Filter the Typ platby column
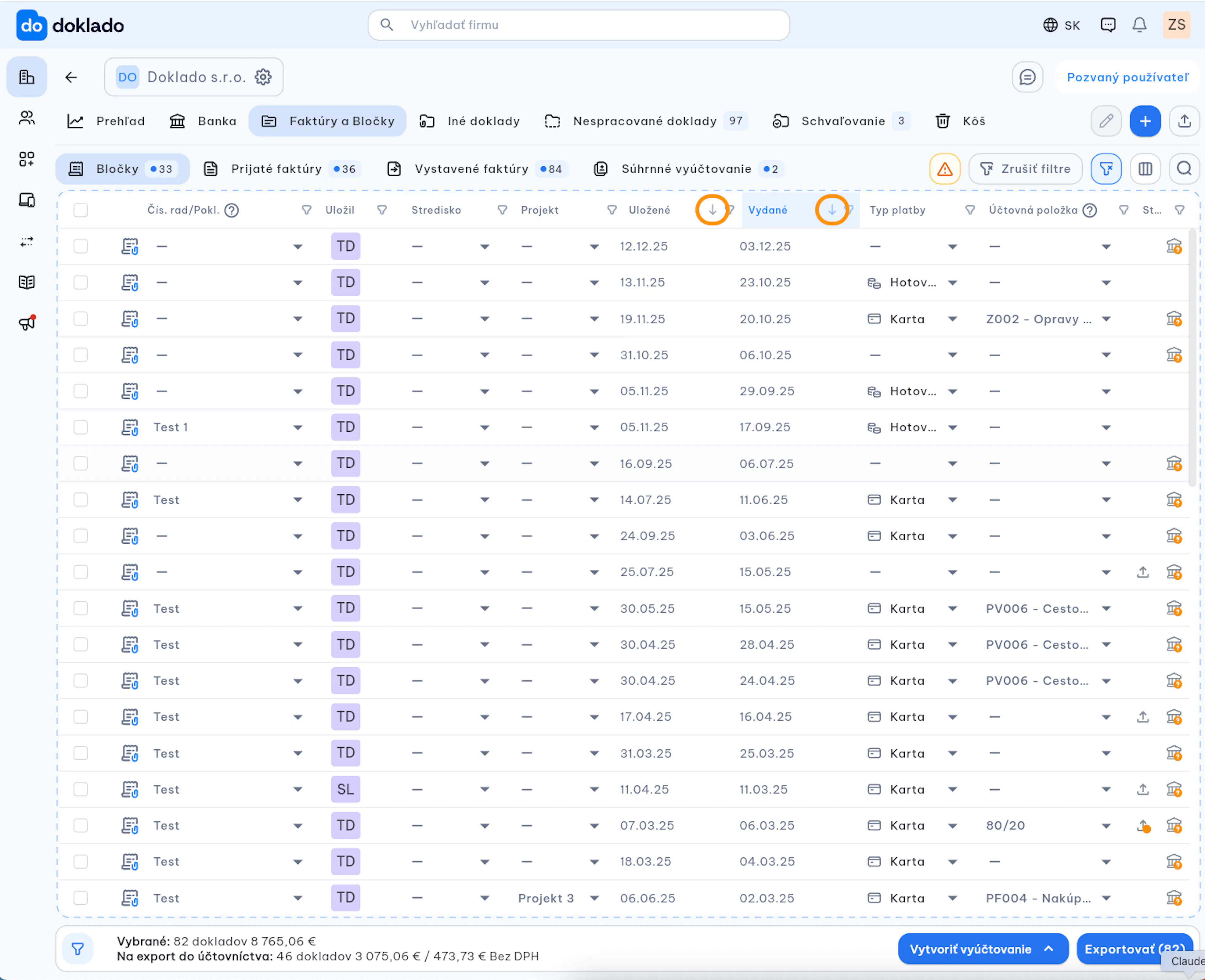 [x=970, y=210]
